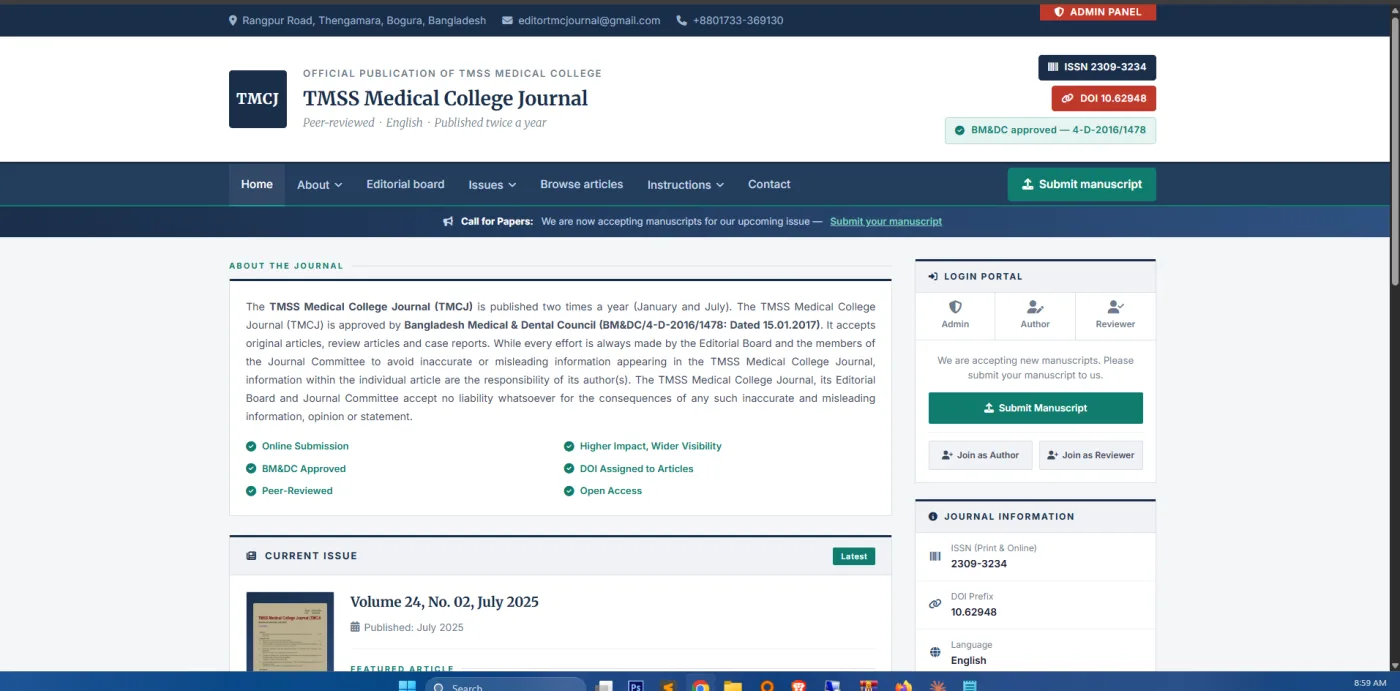Viewport: 1400px width, 691px height.
Task: Click the check icon beside BM&DC Approved feature
Action: click(251, 468)
